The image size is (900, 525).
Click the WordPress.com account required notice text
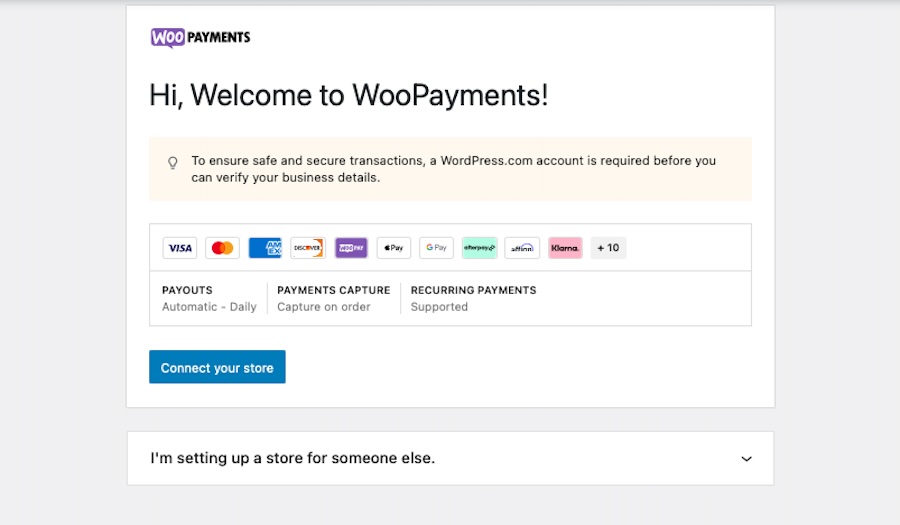[453, 169]
